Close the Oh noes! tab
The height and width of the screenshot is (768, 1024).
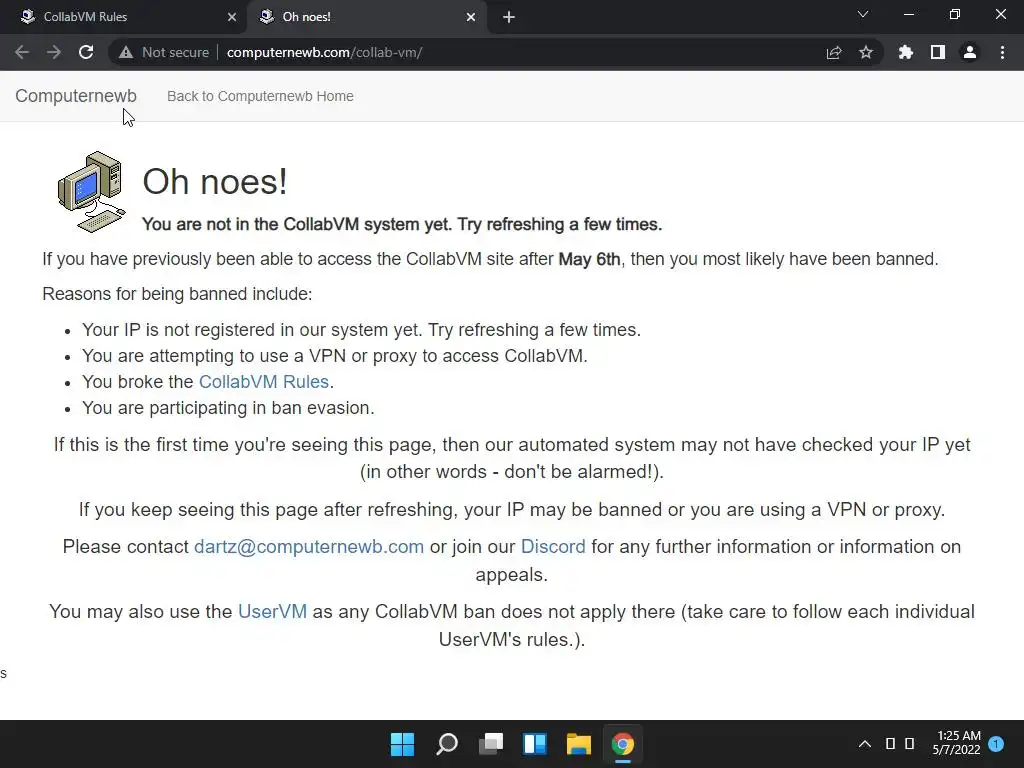pos(471,17)
